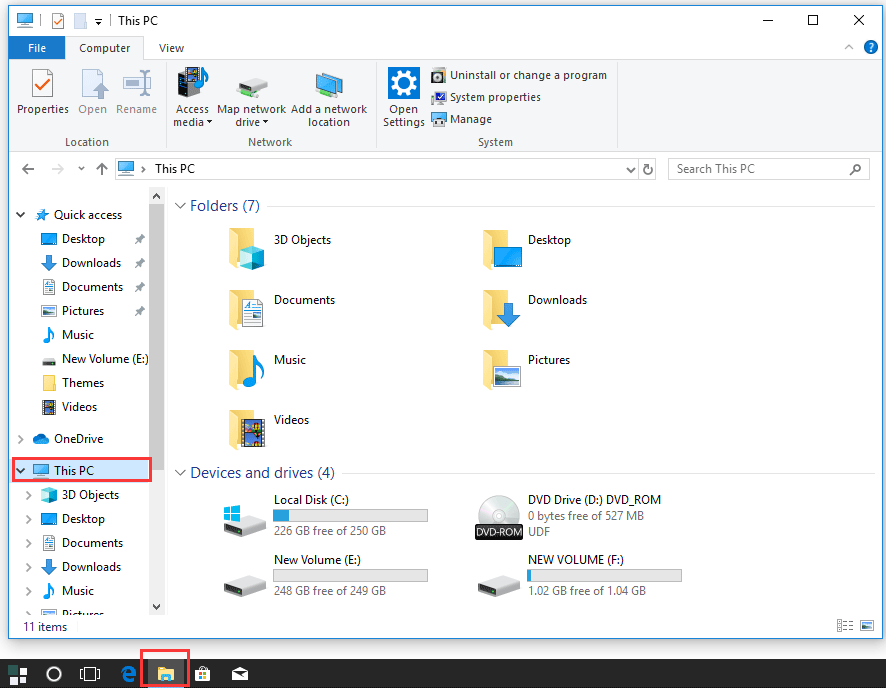Image resolution: width=886 pixels, height=688 pixels.
Task: Click the Manage option
Action: click(462, 119)
